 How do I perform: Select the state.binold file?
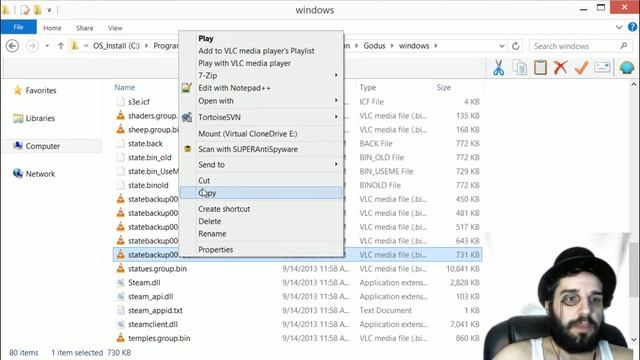tap(148, 185)
